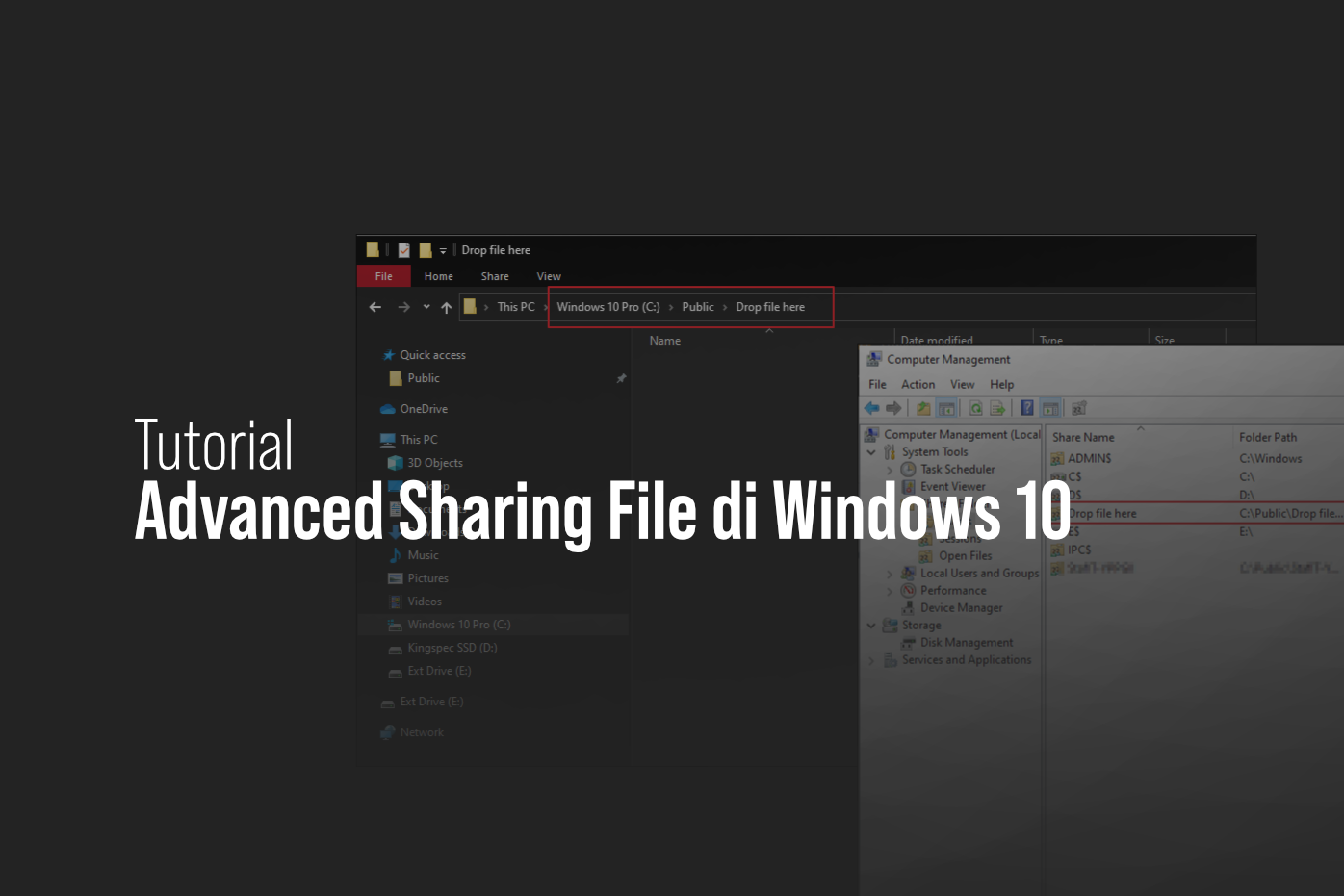Image resolution: width=1344 pixels, height=896 pixels.
Task: Open the Action menu in Computer Management
Action: 918,383
